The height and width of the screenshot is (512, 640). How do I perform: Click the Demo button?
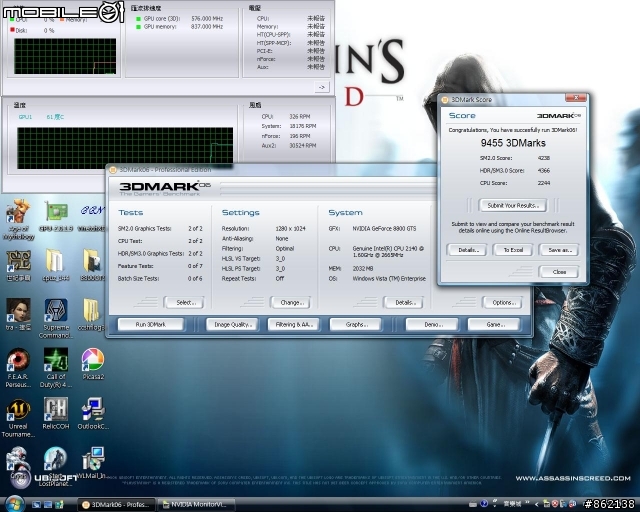[432, 325]
